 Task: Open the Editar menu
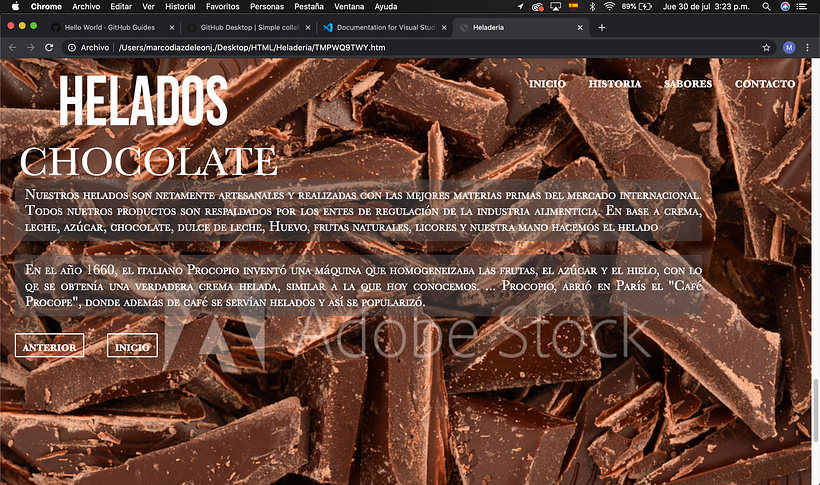121,6
